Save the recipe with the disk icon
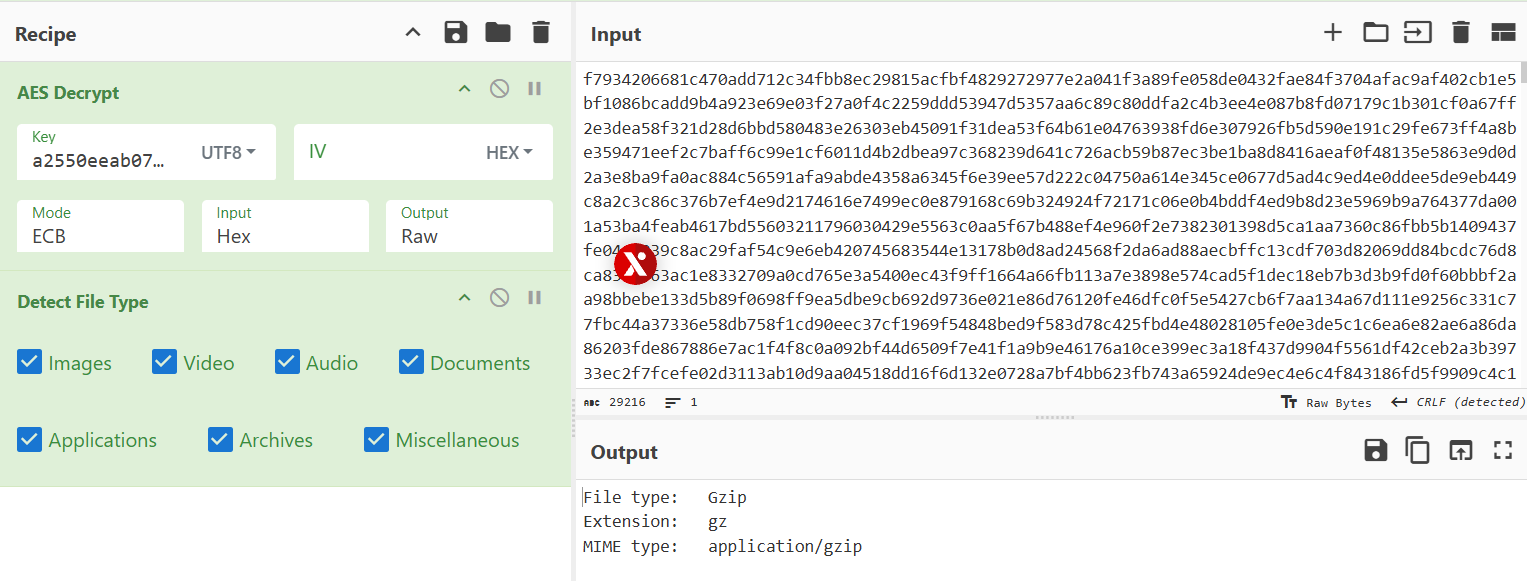Viewport: 1527px width, 581px height. coord(456,33)
